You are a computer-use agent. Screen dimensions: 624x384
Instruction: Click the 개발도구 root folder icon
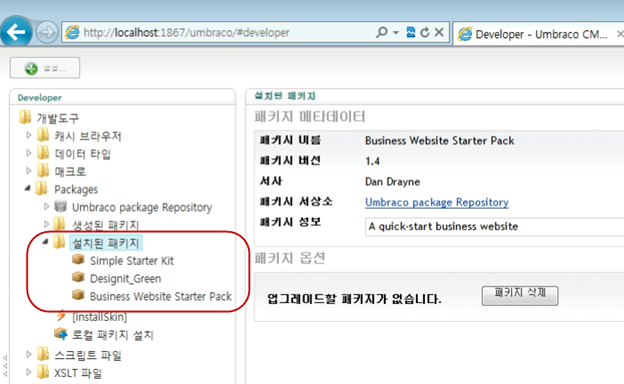pyautogui.click(x=25, y=117)
